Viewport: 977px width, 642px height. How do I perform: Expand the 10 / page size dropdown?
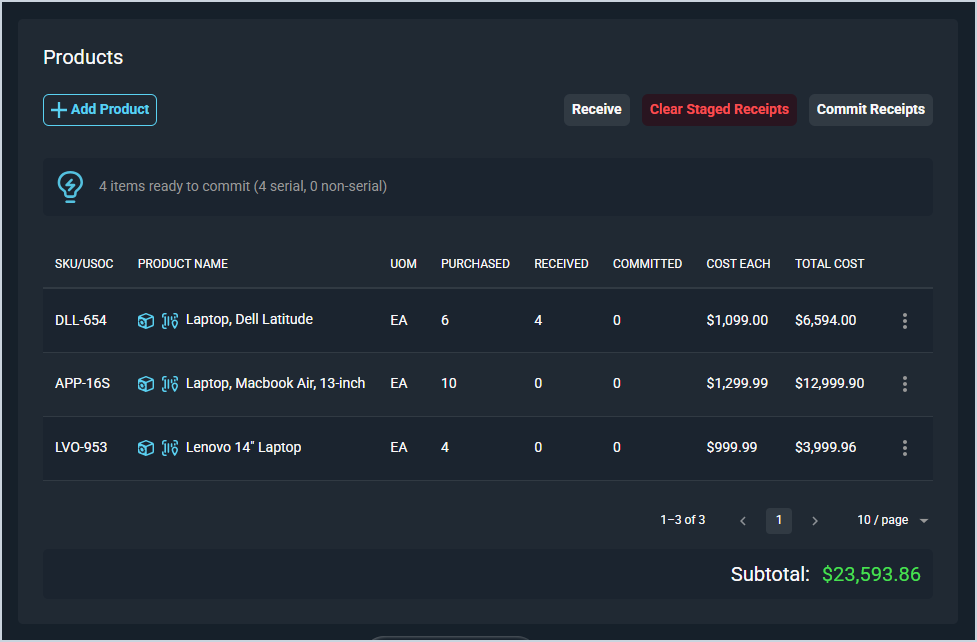892,520
